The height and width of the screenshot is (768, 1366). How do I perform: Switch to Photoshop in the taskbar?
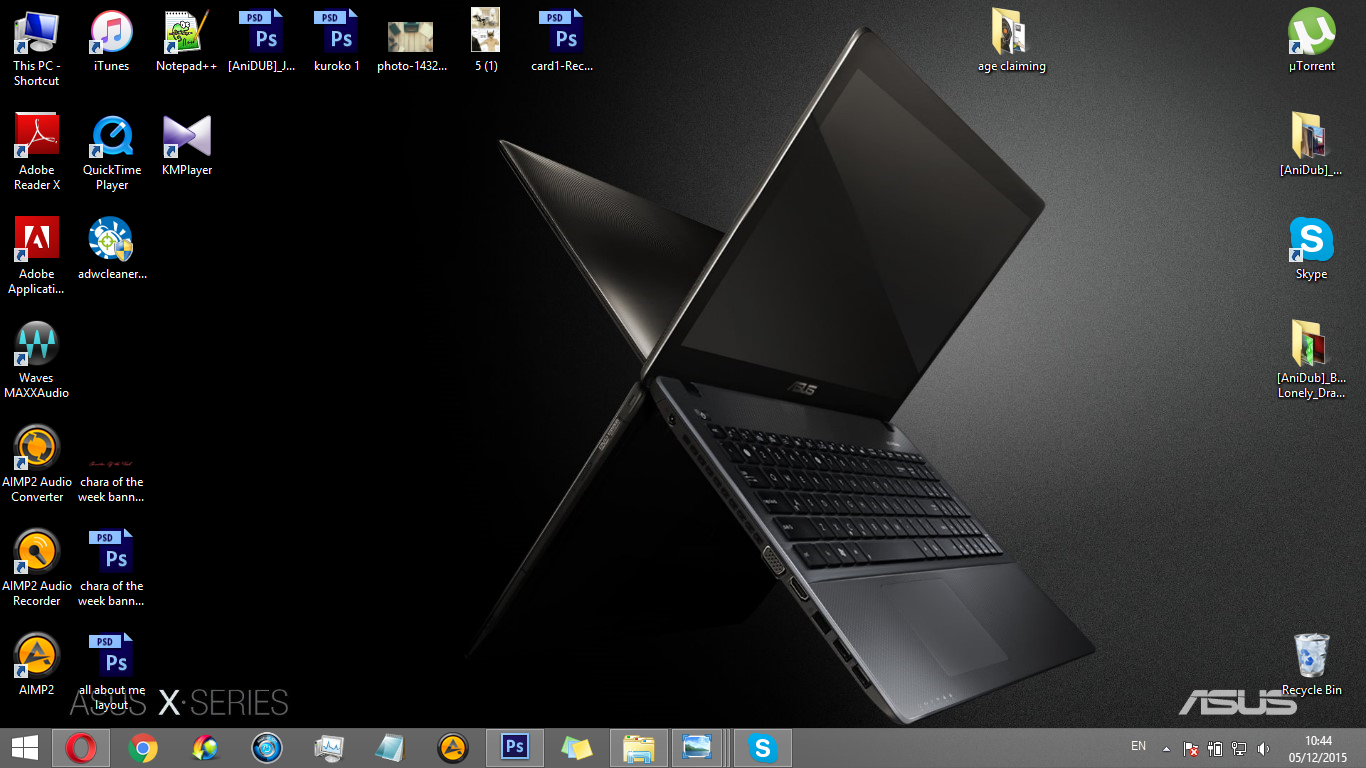[x=515, y=748]
